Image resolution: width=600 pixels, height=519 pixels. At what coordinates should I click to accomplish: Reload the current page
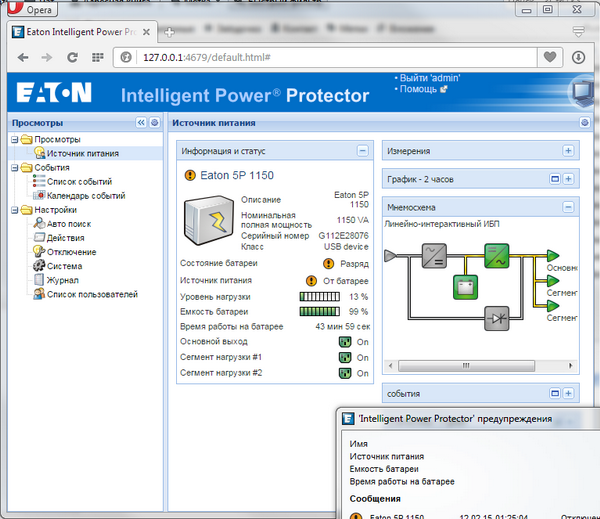tap(72, 57)
